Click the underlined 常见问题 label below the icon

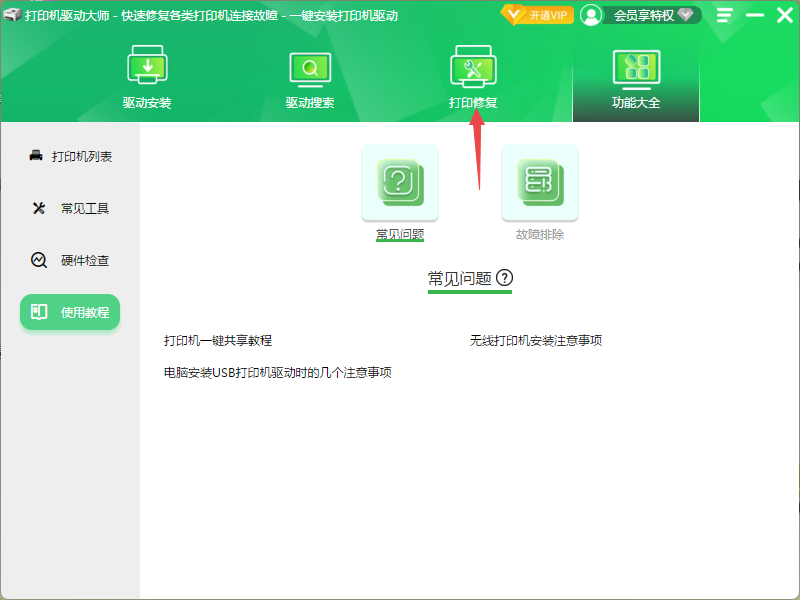(x=399, y=233)
